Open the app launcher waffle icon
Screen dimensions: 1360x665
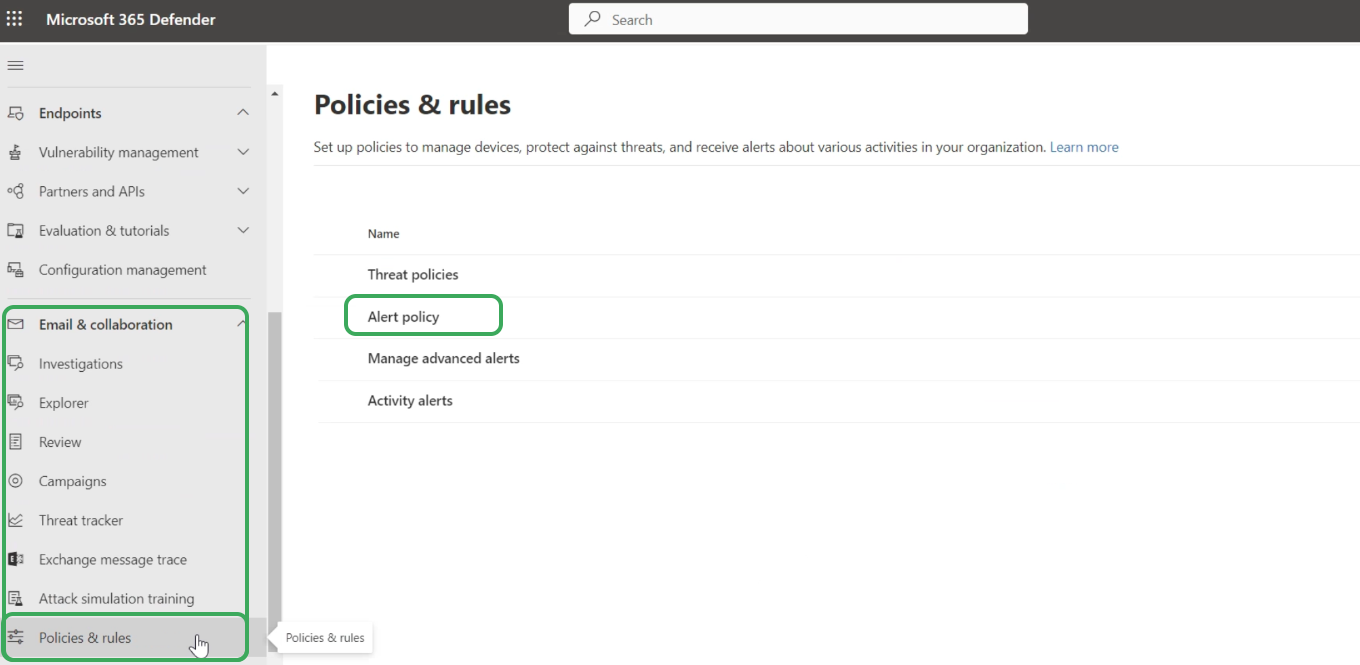(x=15, y=19)
